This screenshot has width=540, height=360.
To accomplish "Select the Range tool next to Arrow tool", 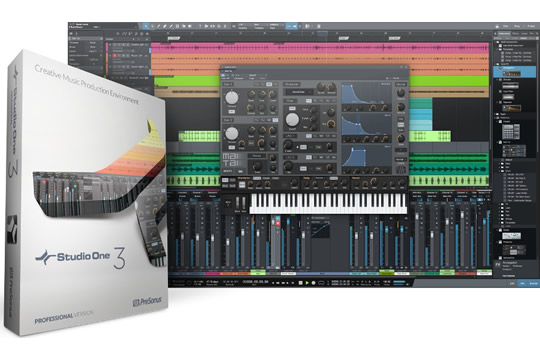I will pyautogui.click(x=153, y=27).
